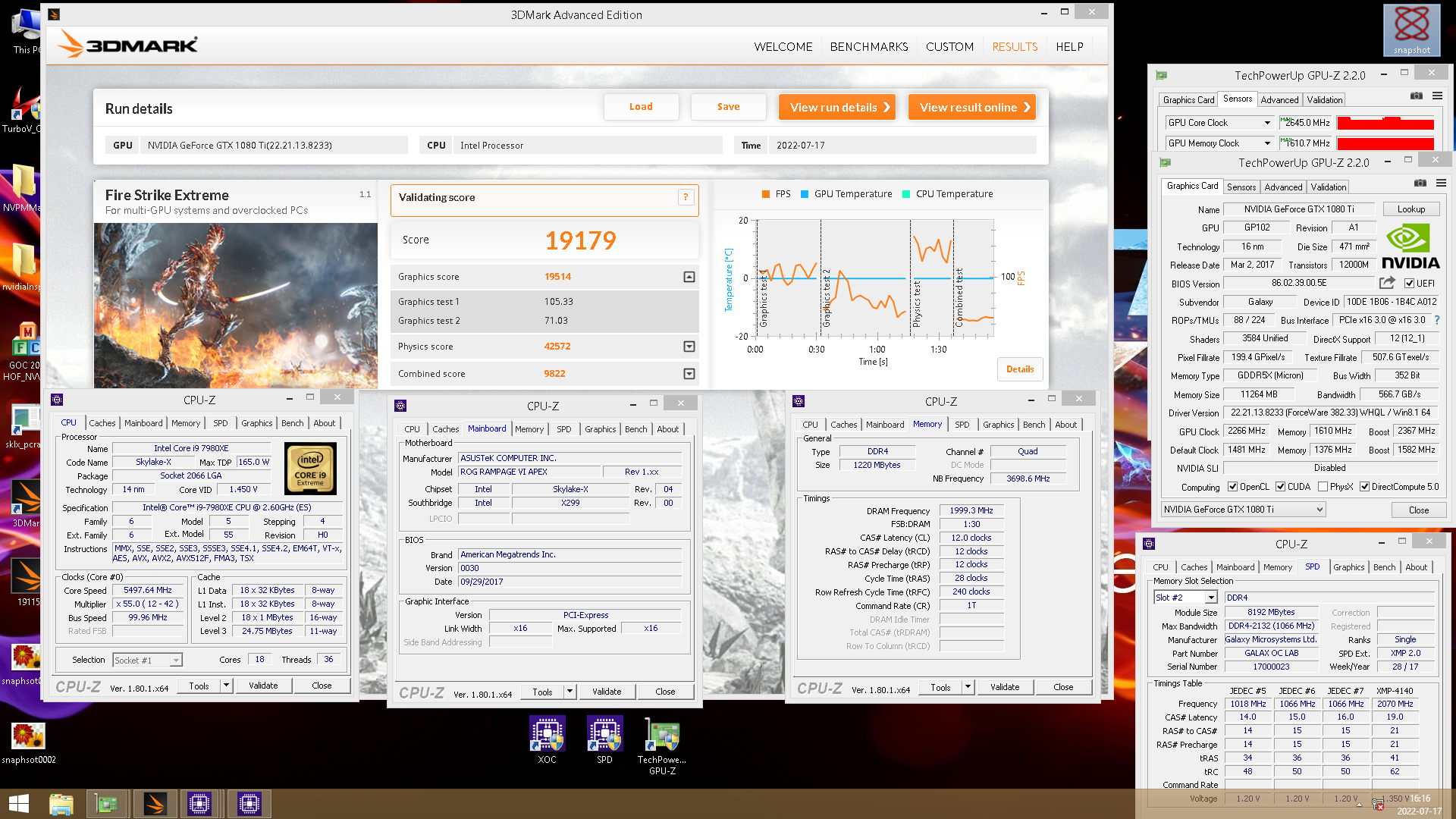
Task: Expand the Combined score section
Action: pyautogui.click(x=689, y=374)
